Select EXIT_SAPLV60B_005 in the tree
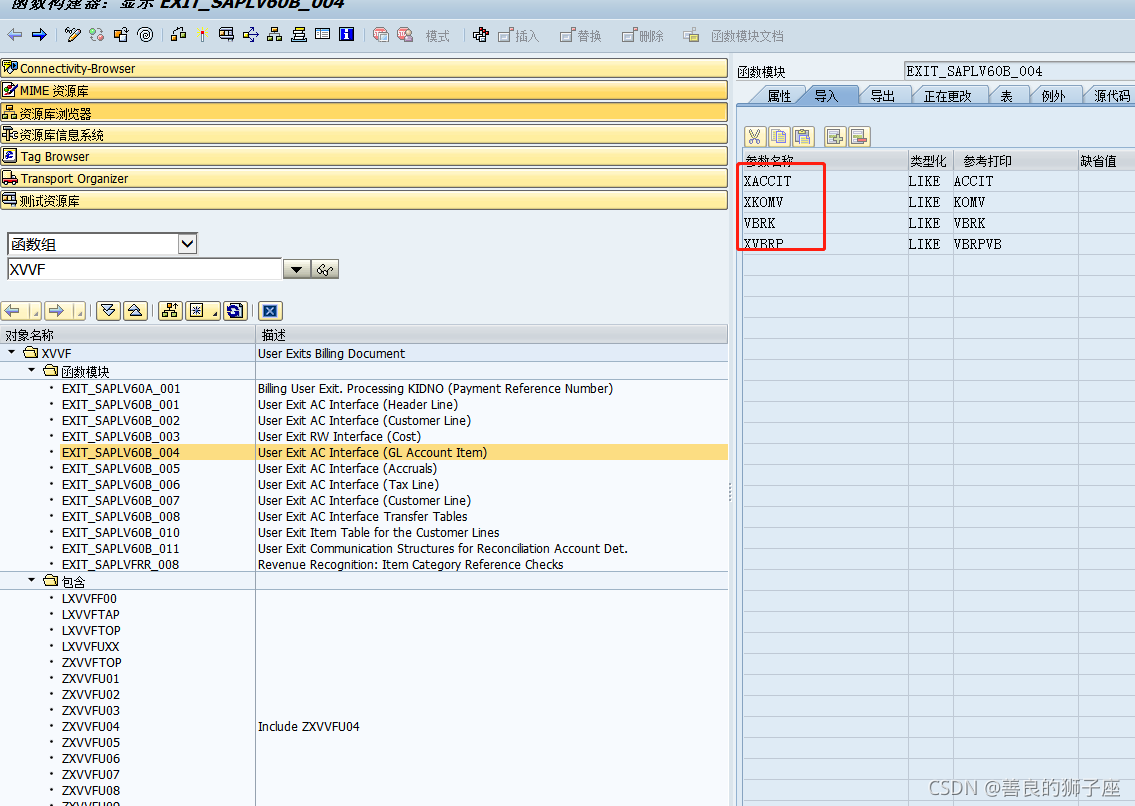Screen dimensions: 1135x806 tap(121, 469)
